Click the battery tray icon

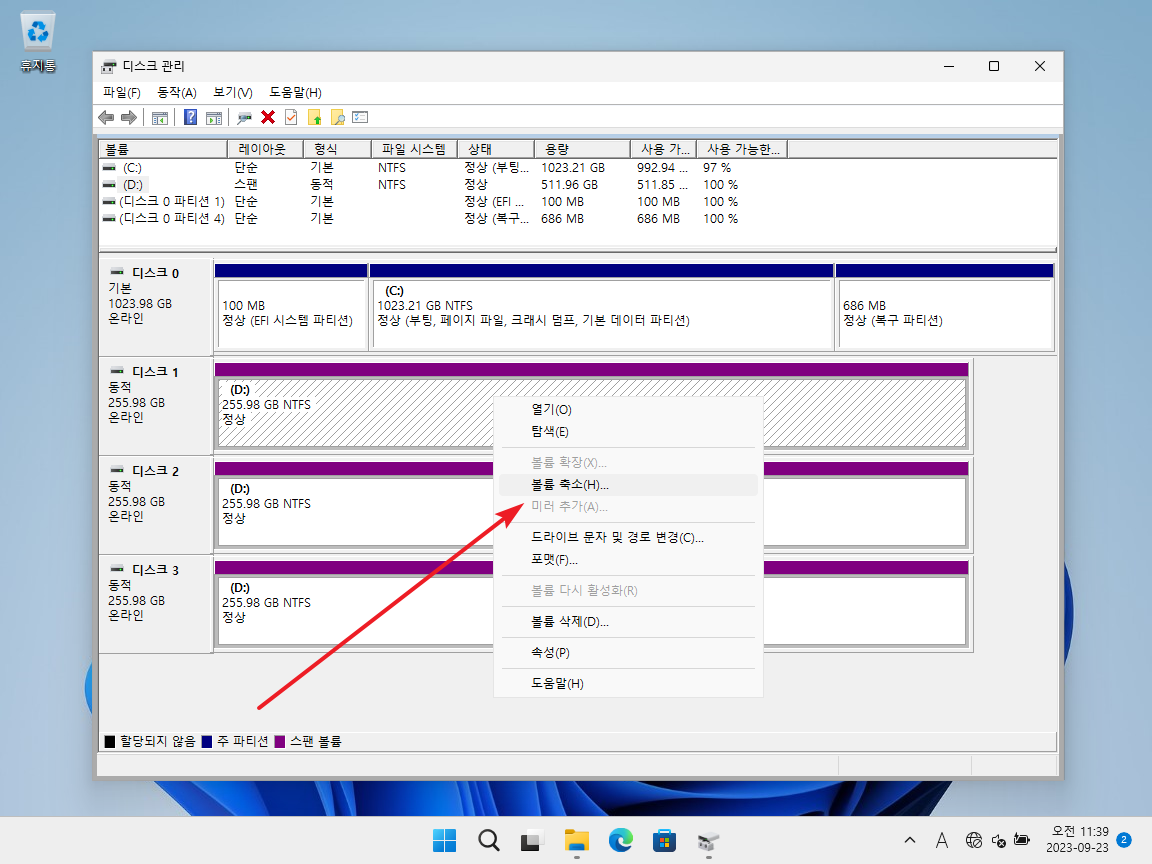[x=1022, y=840]
